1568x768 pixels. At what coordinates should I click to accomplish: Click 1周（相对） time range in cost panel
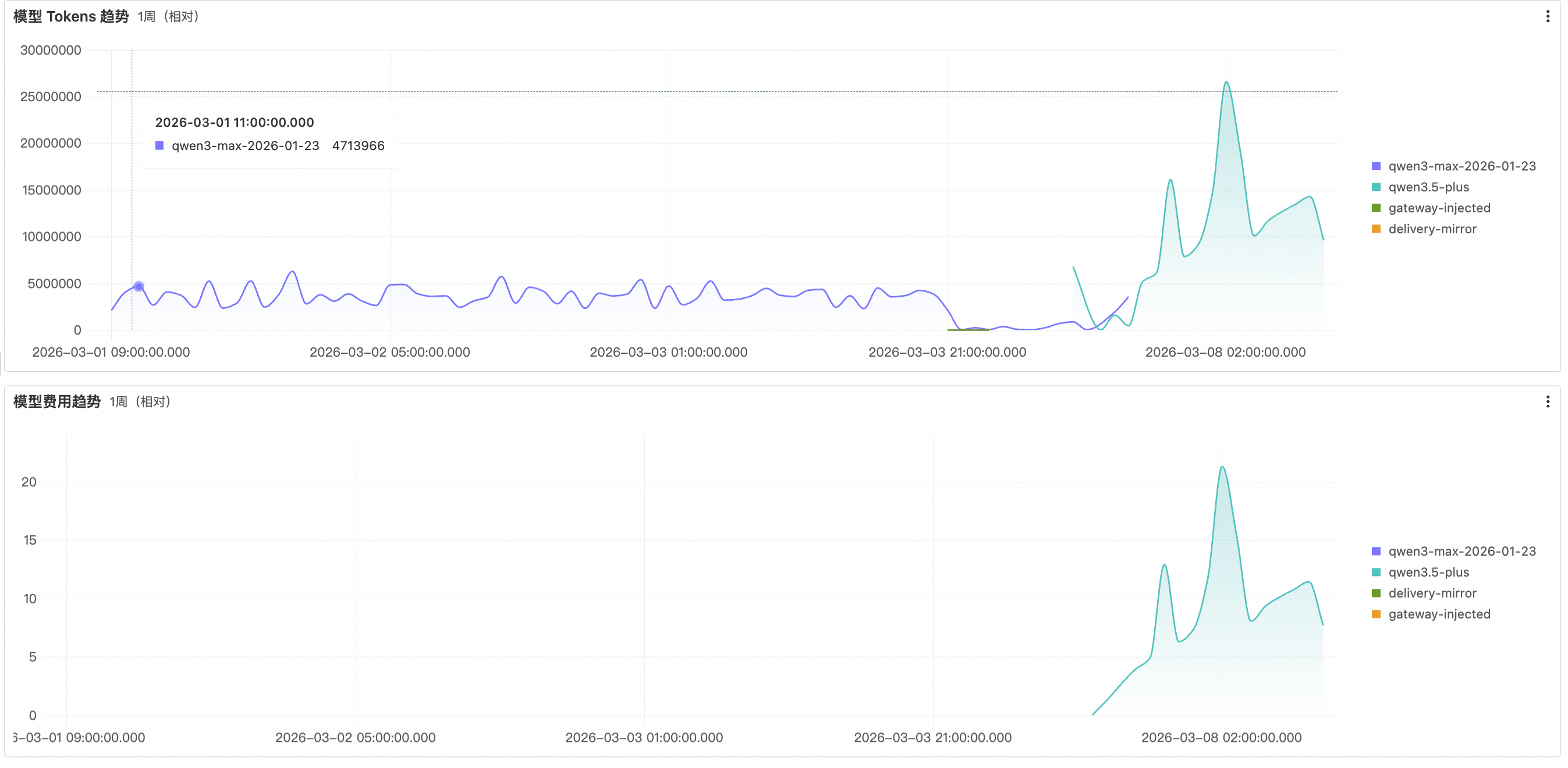tap(141, 401)
